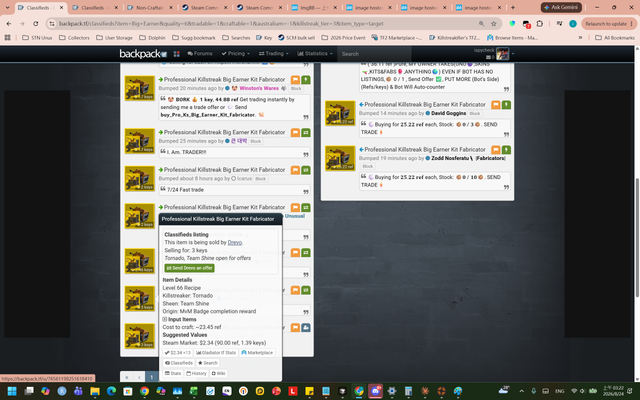The width and height of the screenshot is (640, 400).
Task: Open the inbox envelope notifications
Action: (490, 57)
